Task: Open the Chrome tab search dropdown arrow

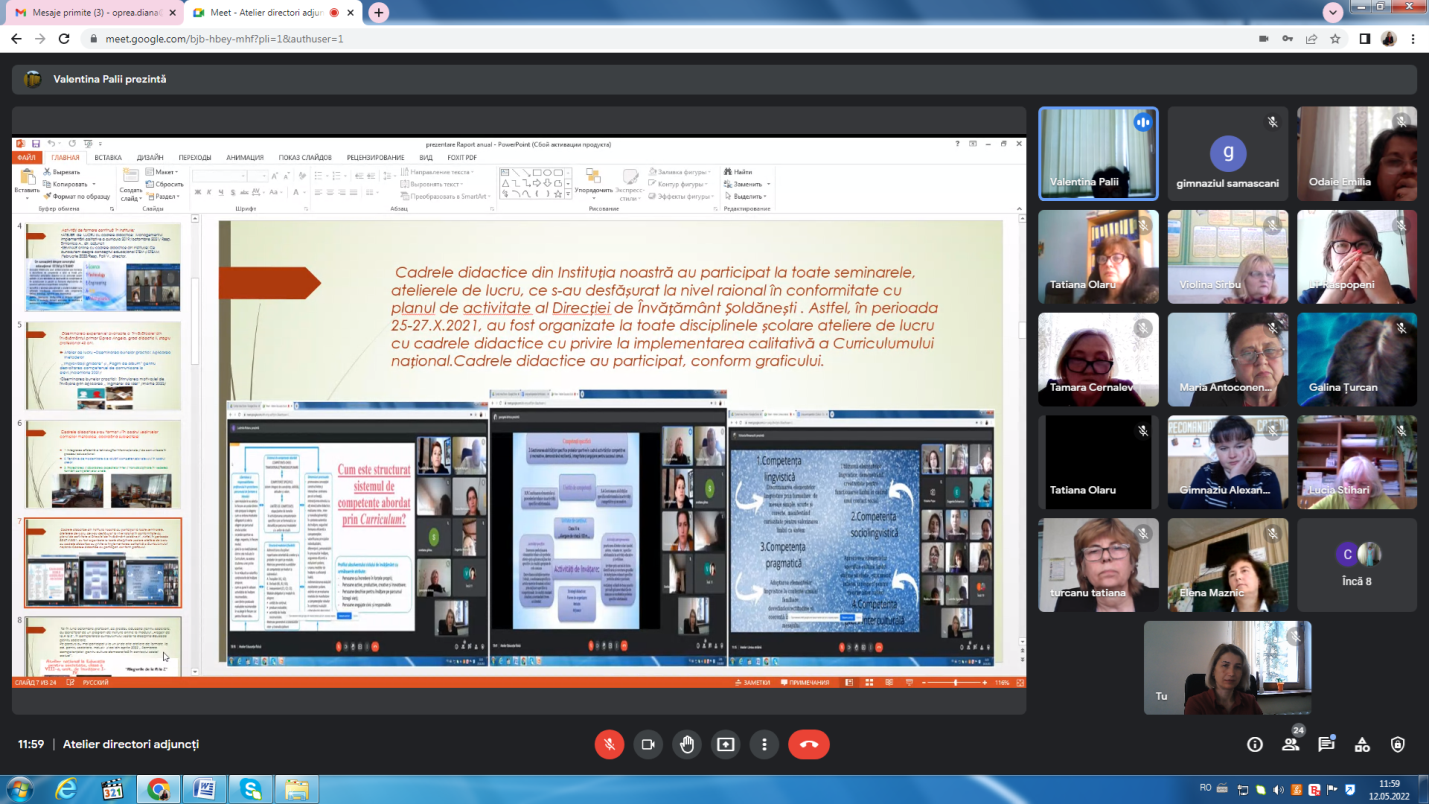Action: click(1333, 12)
